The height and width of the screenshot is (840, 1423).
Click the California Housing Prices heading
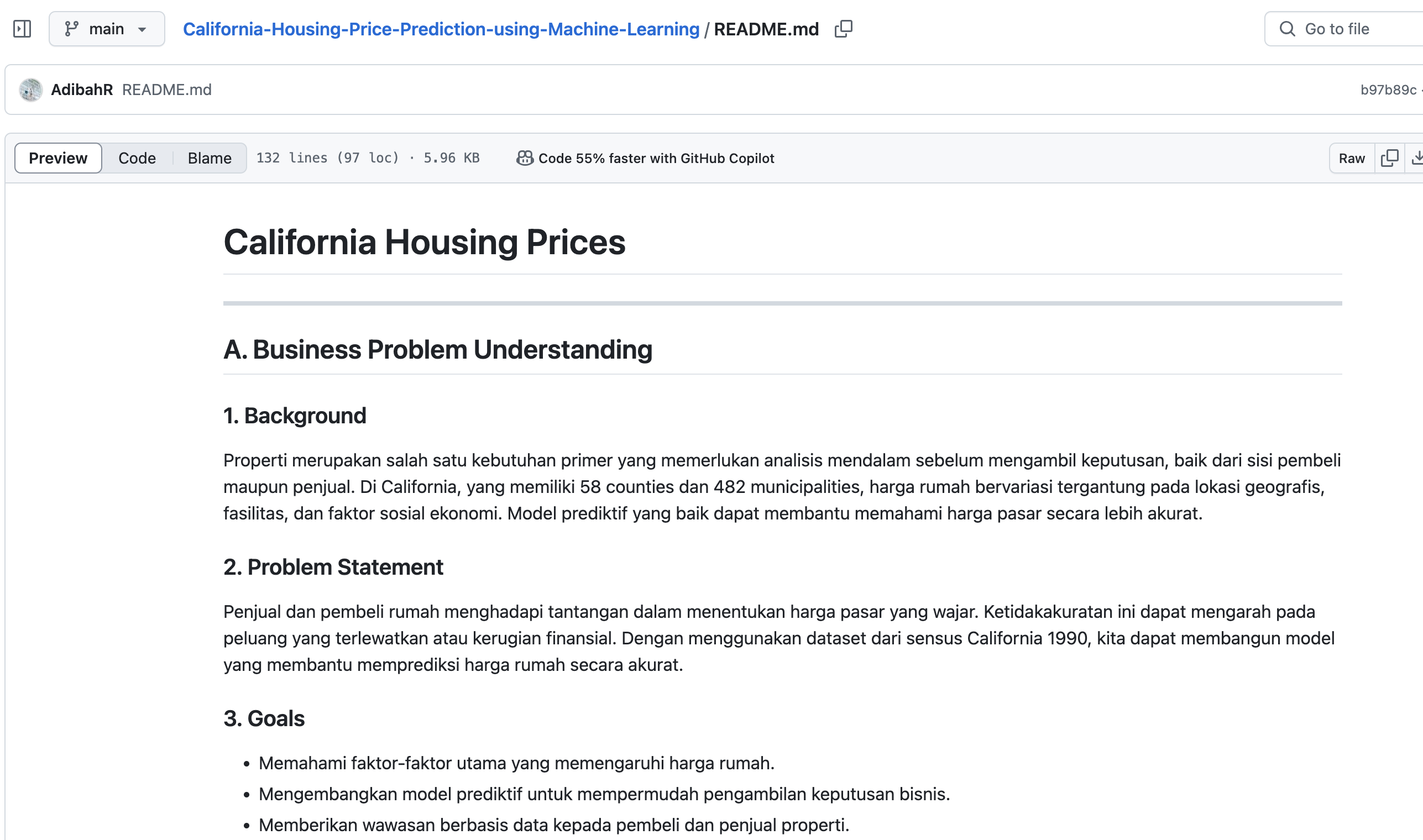tap(425, 242)
